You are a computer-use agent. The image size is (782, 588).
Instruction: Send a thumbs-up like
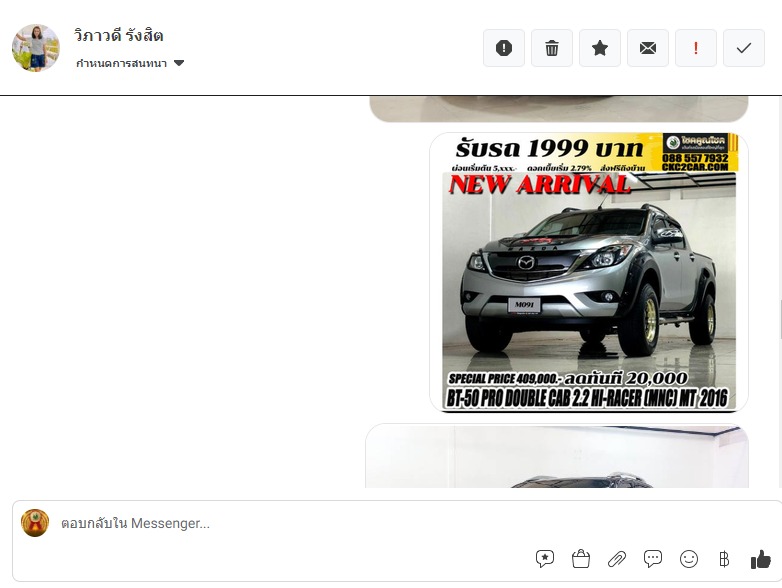761,559
